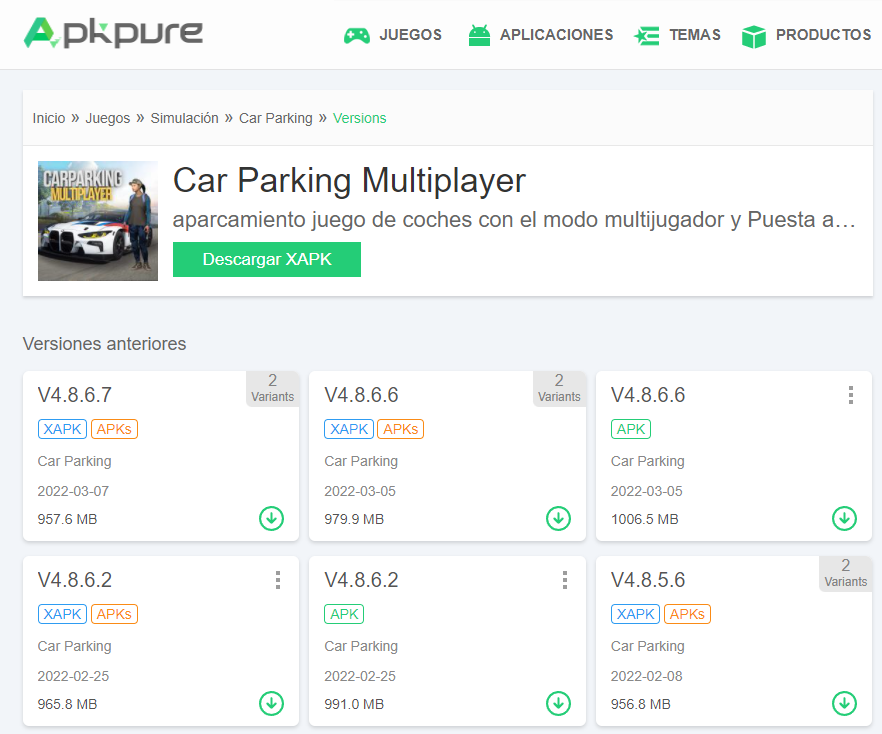Click download arrow on the 1006.5 MB version

coord(844,518)
